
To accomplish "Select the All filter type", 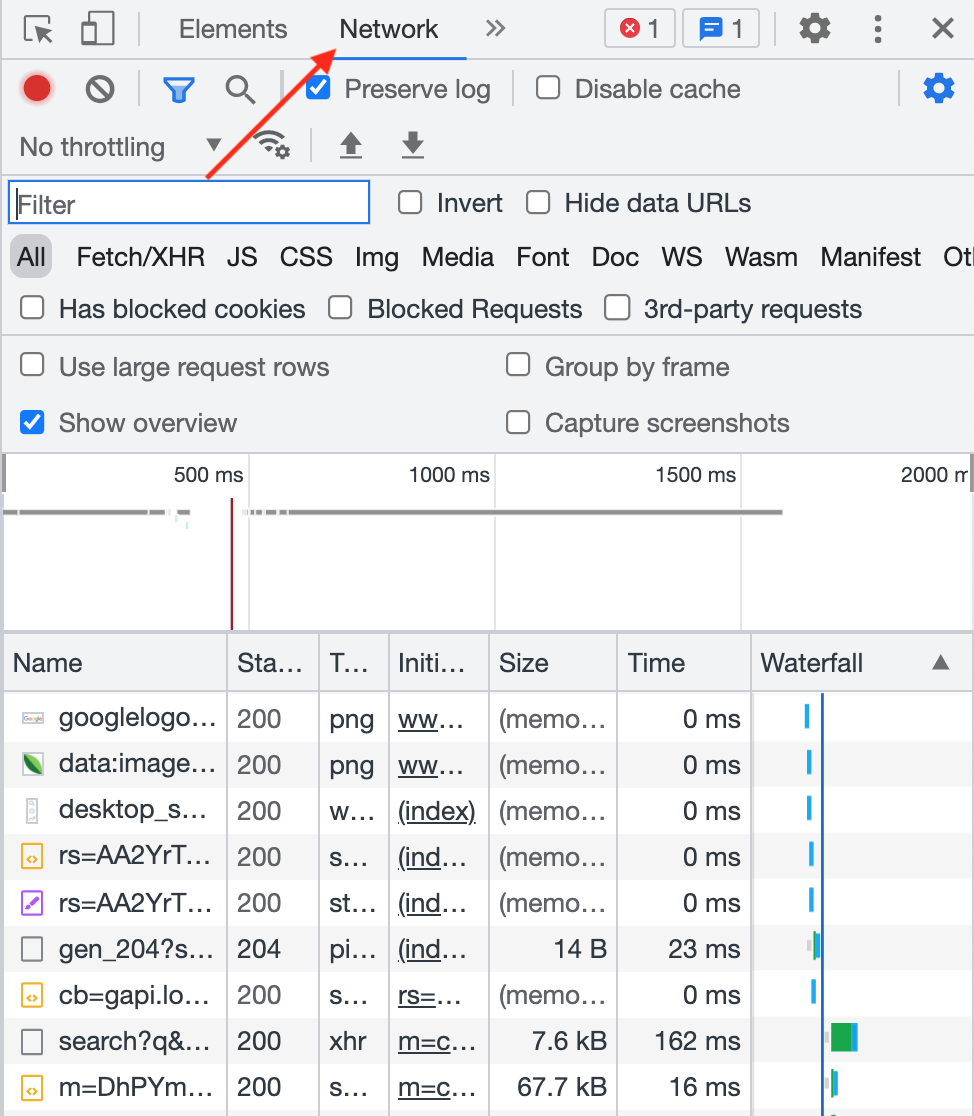I will point(31,257).
